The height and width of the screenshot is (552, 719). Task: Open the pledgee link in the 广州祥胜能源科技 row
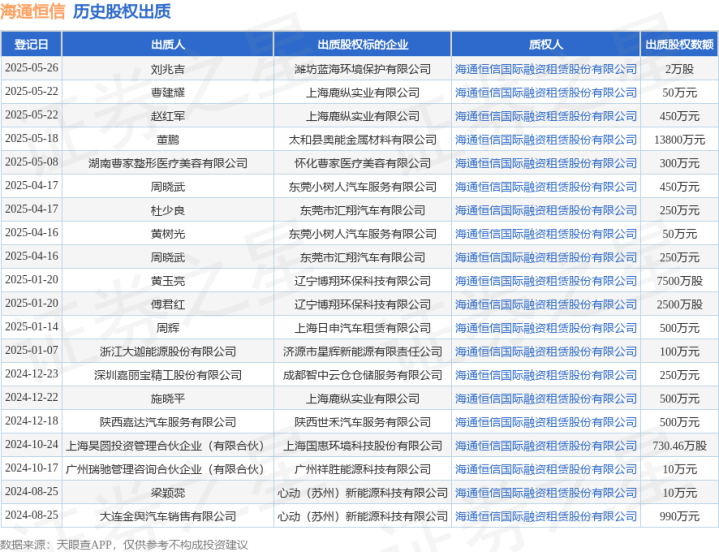[546, 469]
